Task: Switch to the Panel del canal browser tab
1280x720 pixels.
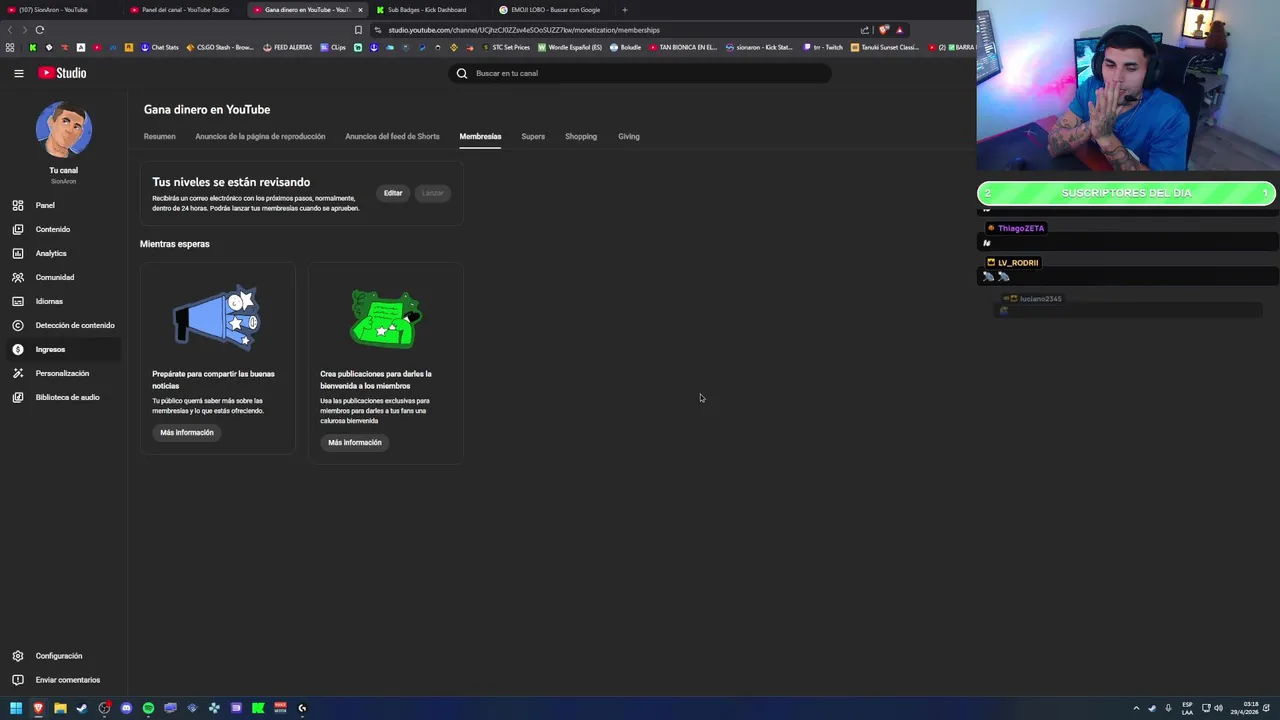Action: click(186, 10)
